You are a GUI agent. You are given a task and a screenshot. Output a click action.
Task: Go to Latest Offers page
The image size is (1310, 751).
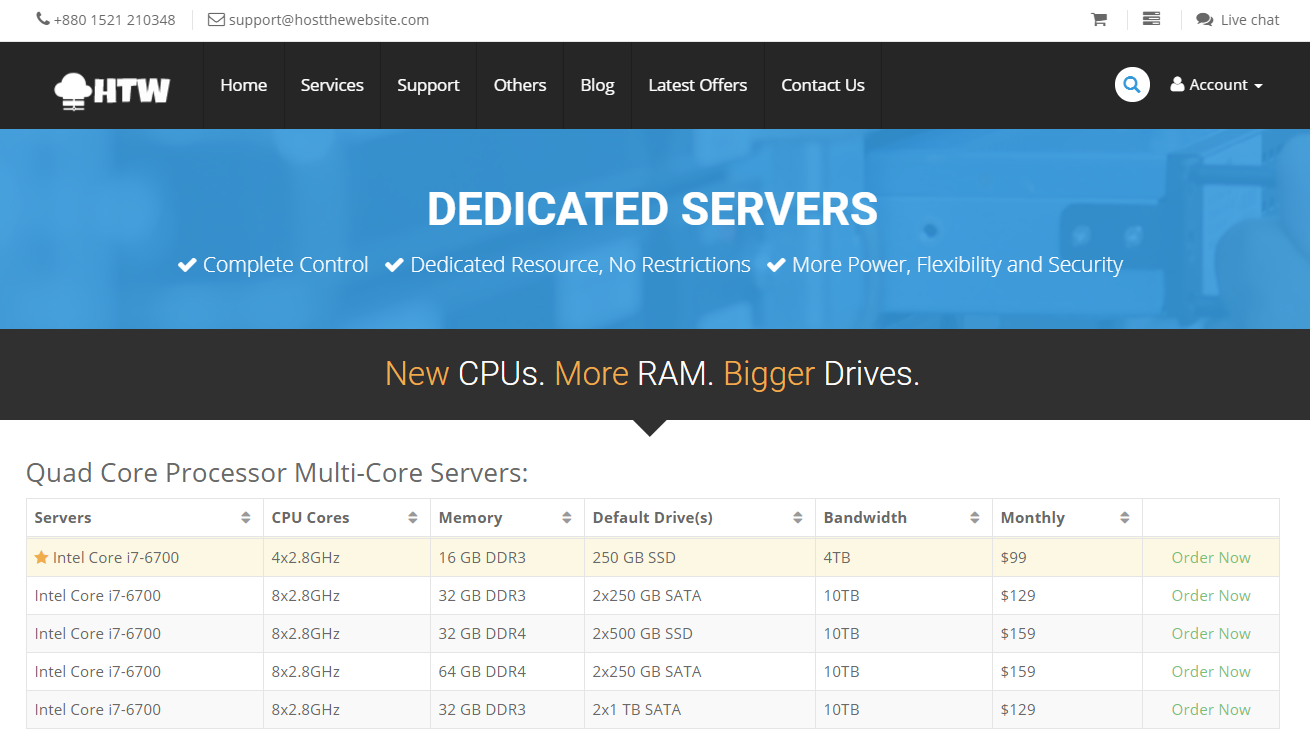click(697, 85)
